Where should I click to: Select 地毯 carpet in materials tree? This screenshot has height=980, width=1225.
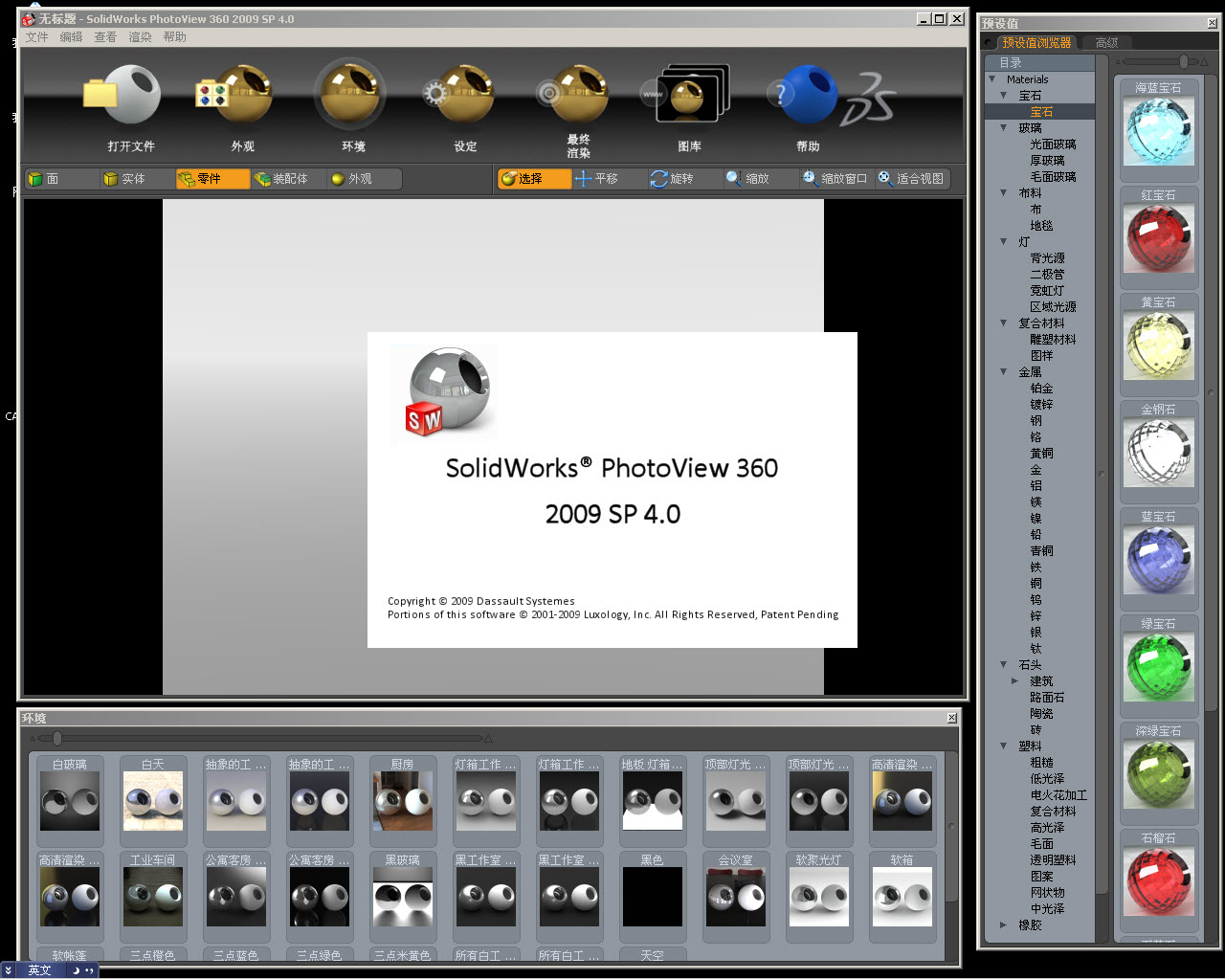click(1041, 226)
